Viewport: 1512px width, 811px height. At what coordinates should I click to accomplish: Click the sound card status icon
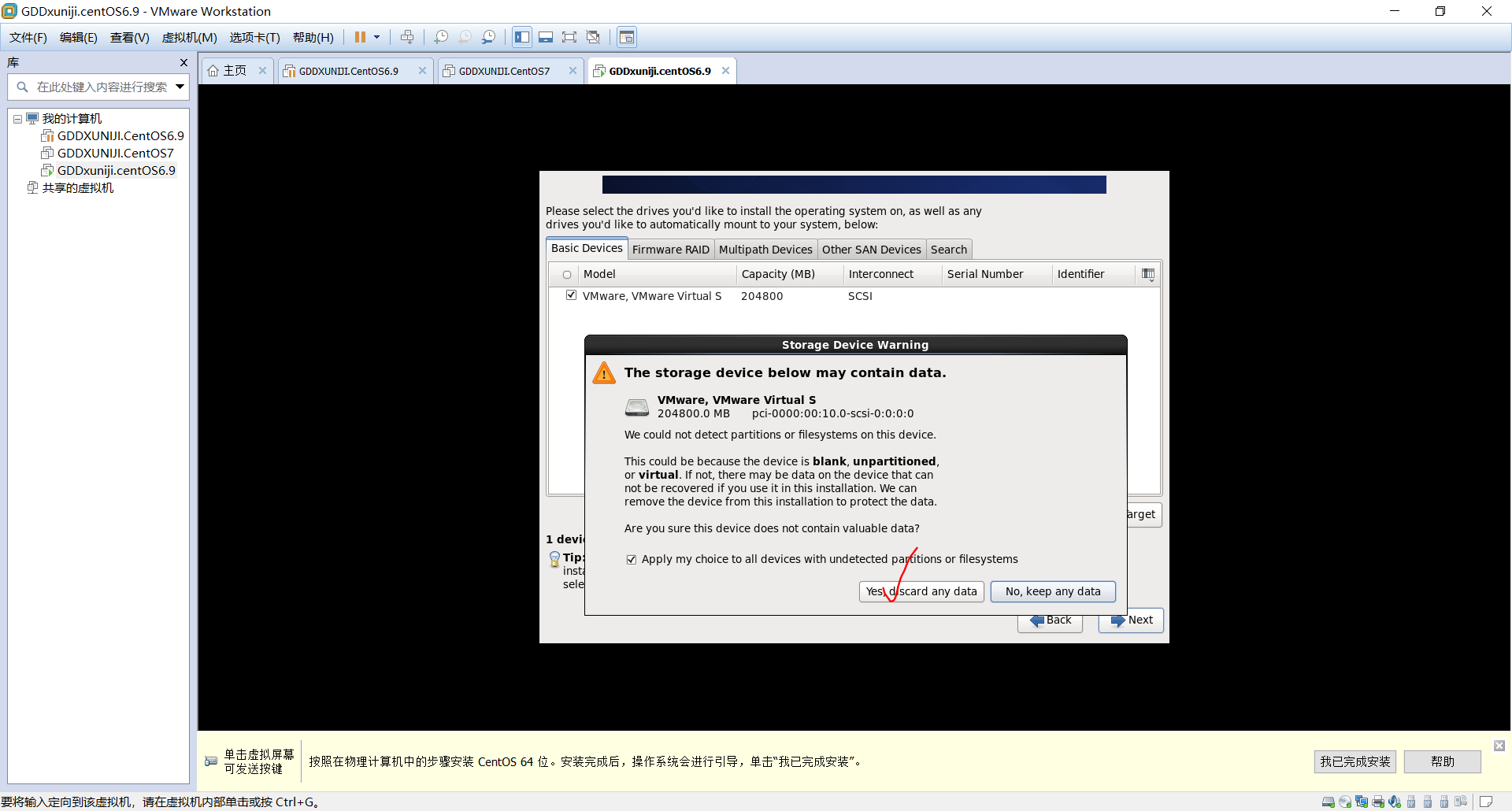pyautogui.click(x=1395, y=802)
